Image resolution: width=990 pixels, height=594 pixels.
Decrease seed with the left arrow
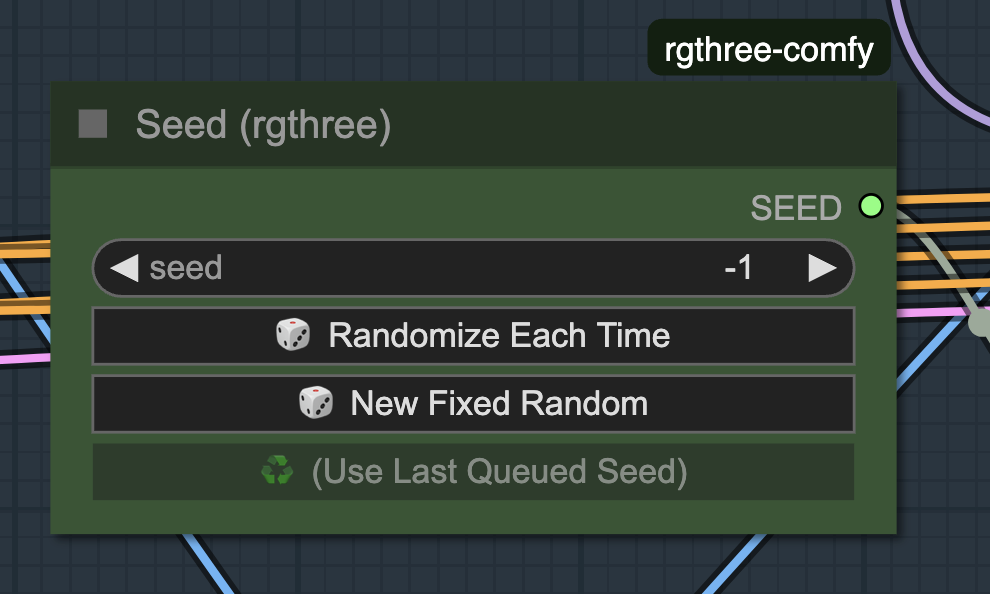click(124, 268)
